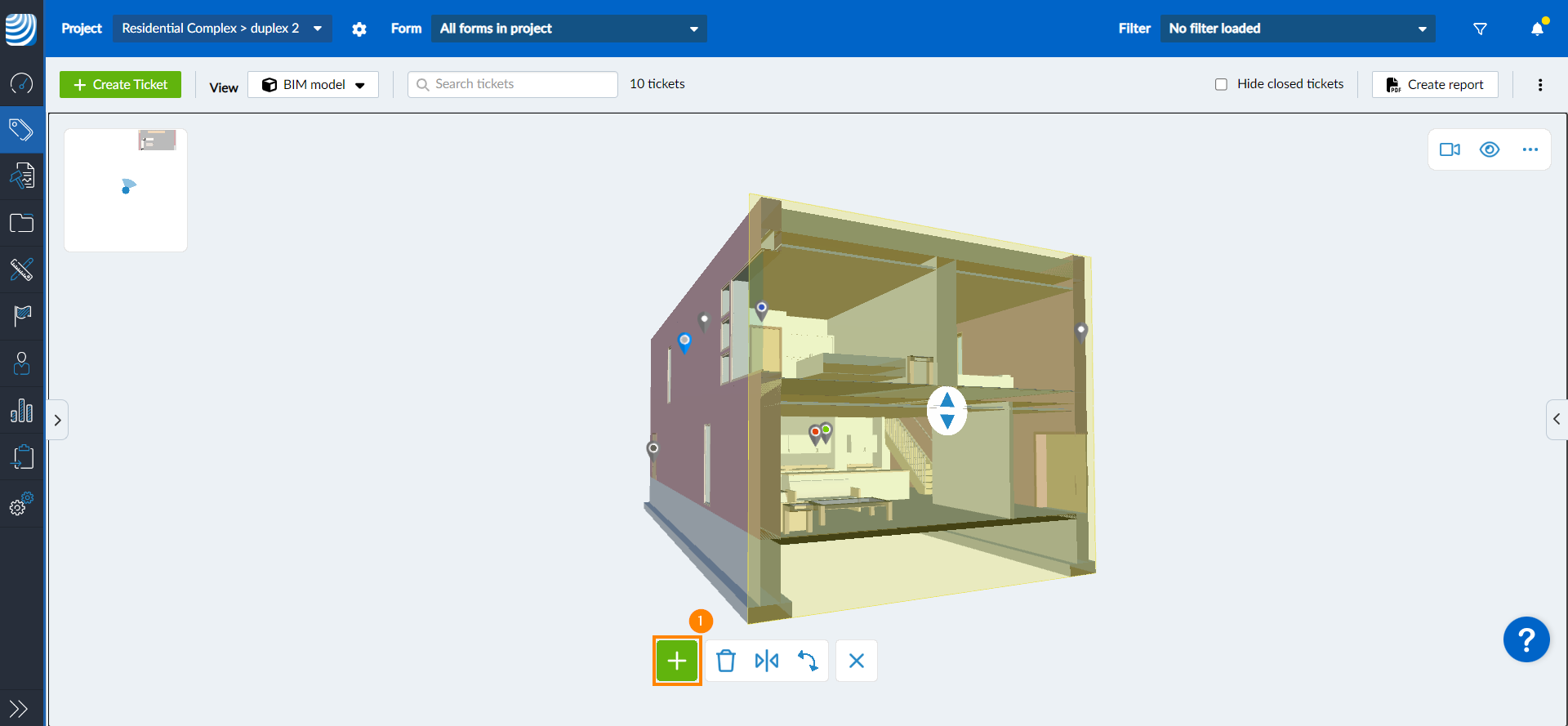Open the tickets tag icon in sidebar
The height and width of the screenshot is (726, 1568).
22,130
